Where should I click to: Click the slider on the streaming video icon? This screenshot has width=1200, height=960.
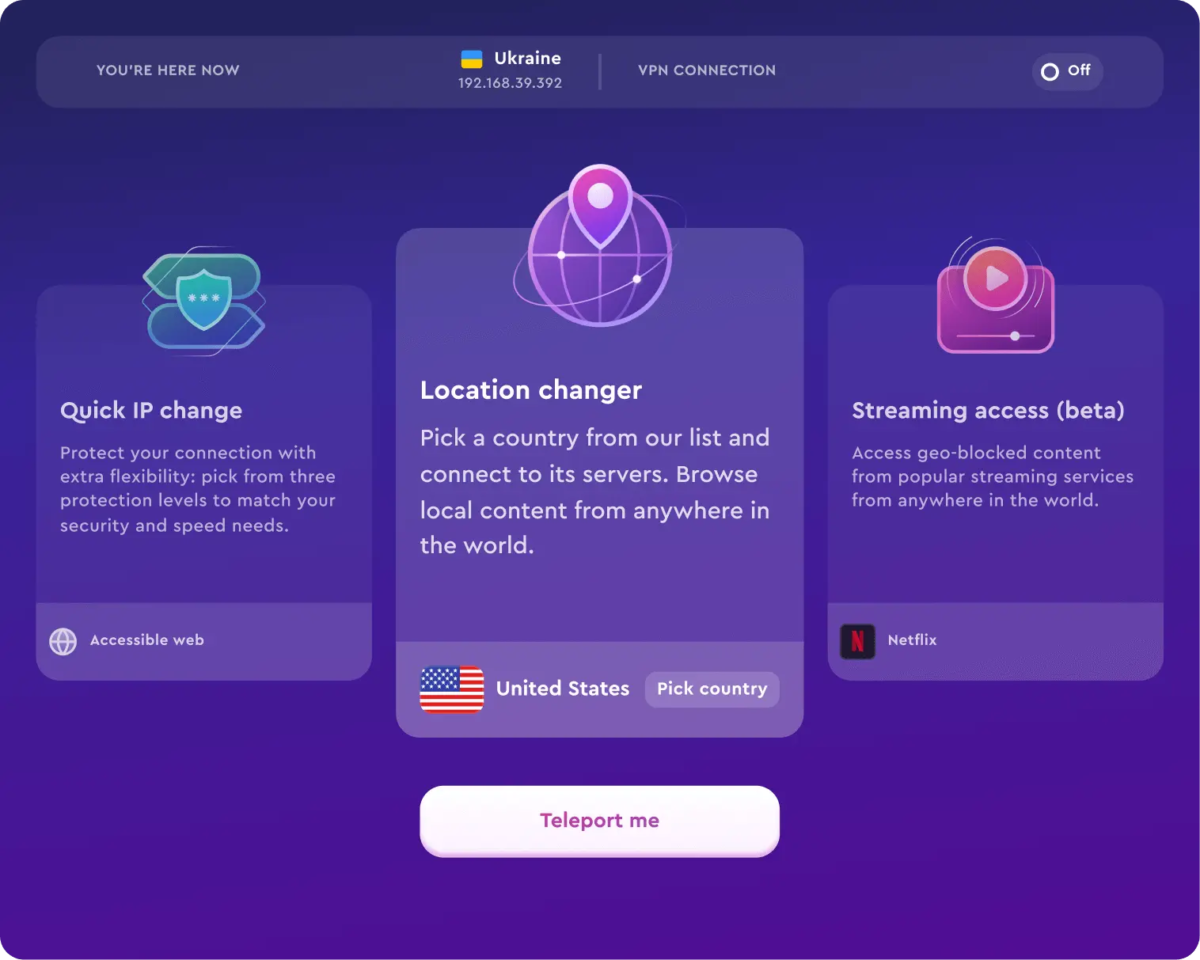coord(996,336)
